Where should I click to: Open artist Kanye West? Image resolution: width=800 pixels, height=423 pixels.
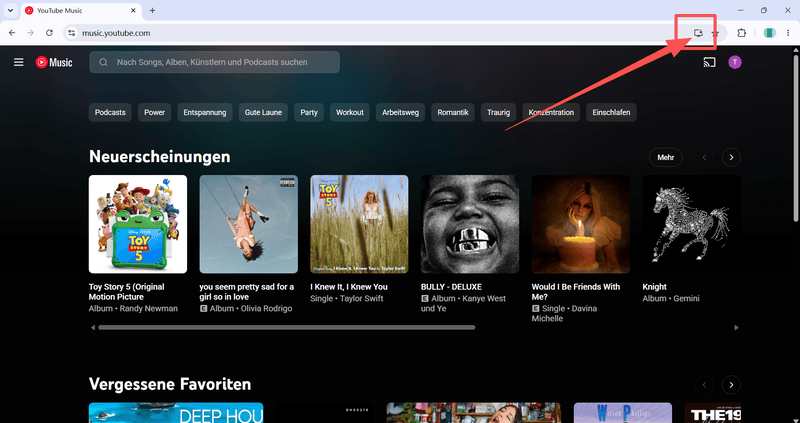[x=484, y=298]
